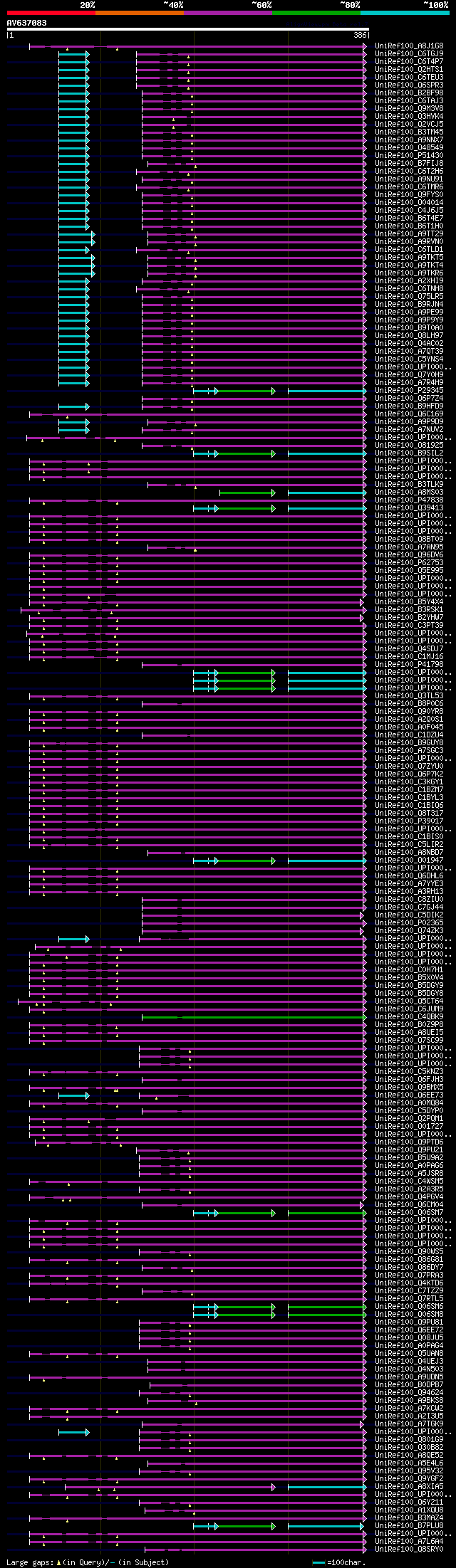Select the label UniRef100_A2XHI9
Viewport: 456px width, 1568px height.
click(x=409, y=280)
